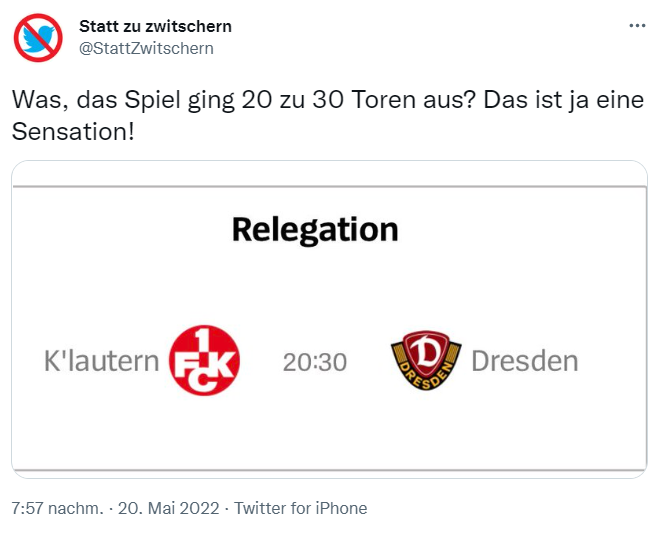Click the 'K'lautern' team name
This screenshot has height=535, width=661.
(102, 360)
